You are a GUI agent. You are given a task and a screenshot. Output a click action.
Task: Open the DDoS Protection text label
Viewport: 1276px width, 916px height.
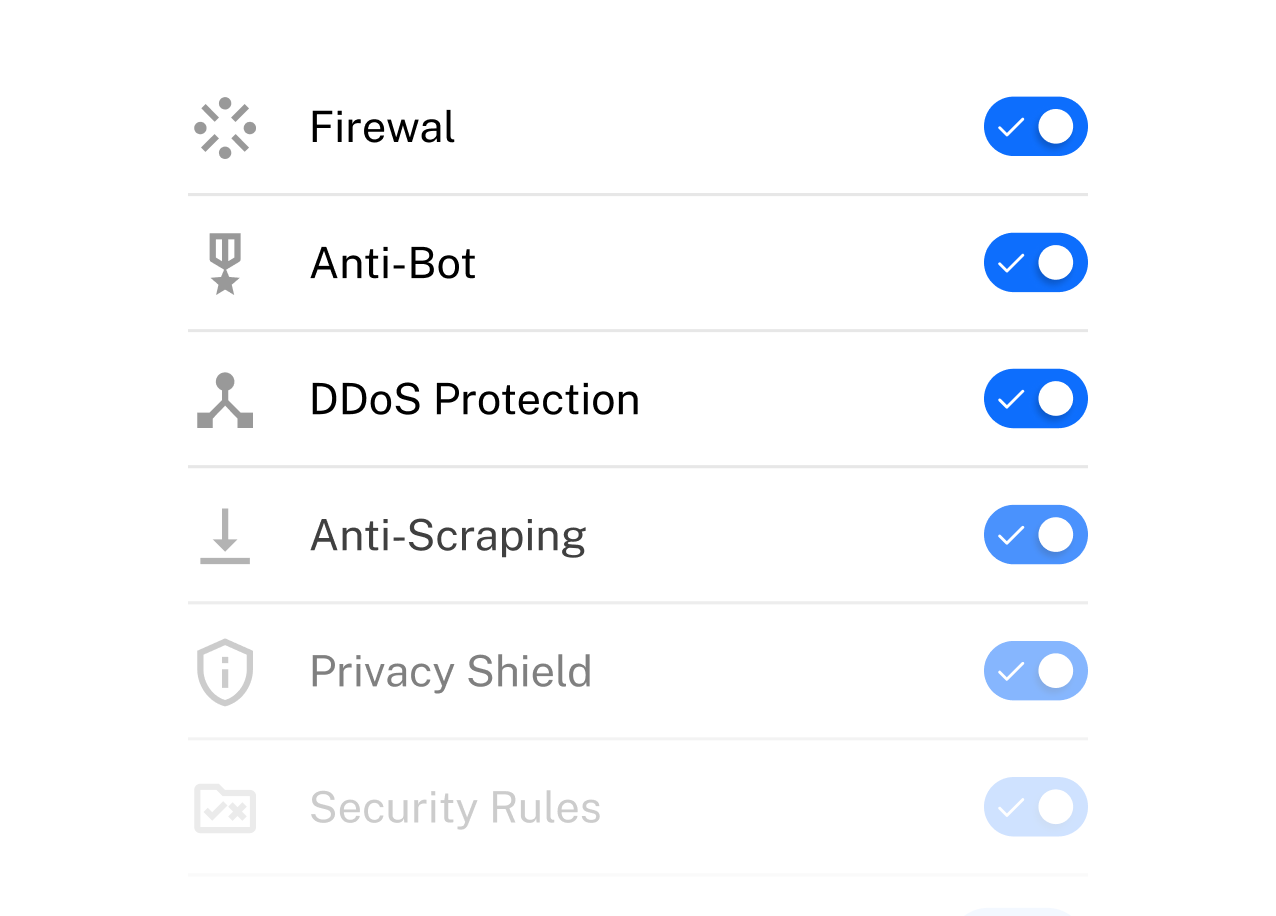474,400
